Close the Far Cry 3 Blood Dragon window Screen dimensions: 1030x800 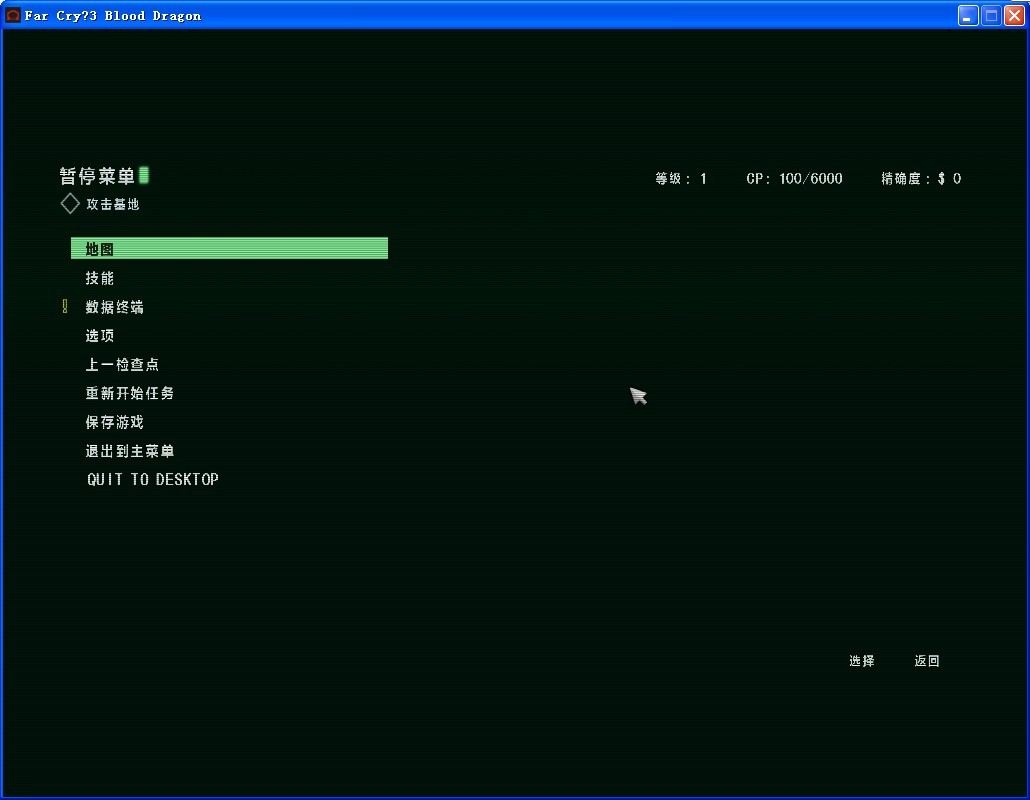1014,16
